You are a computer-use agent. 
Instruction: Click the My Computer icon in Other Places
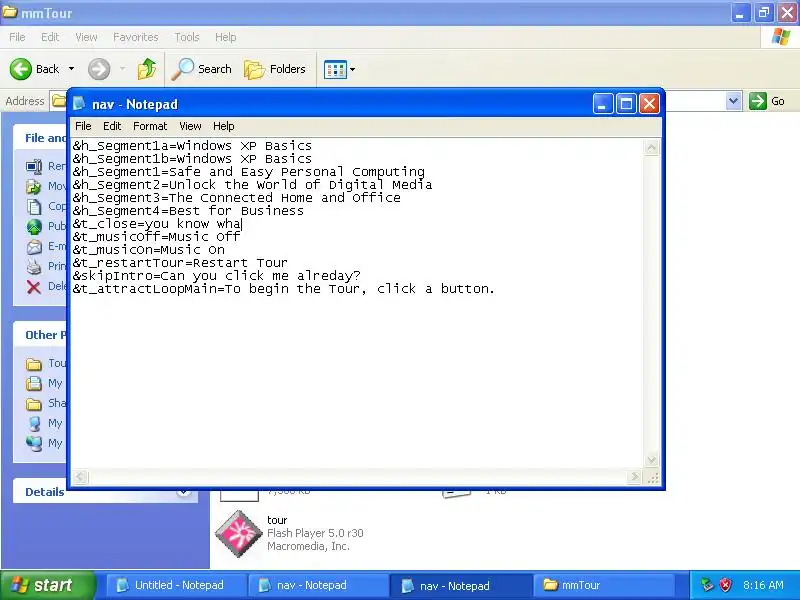click(34, 423)
